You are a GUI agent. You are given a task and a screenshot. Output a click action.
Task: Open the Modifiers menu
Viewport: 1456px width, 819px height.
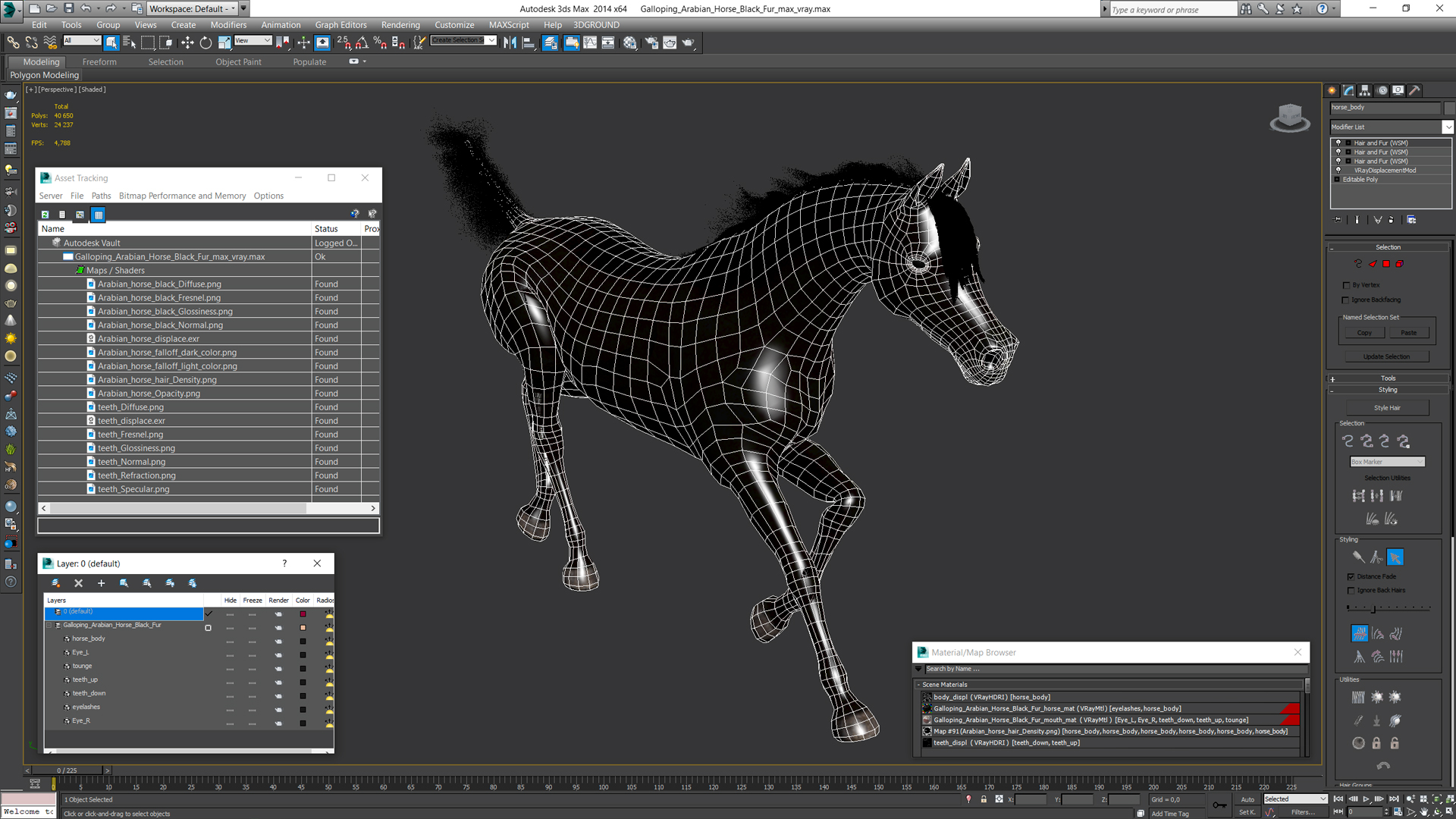pos(228,24)
